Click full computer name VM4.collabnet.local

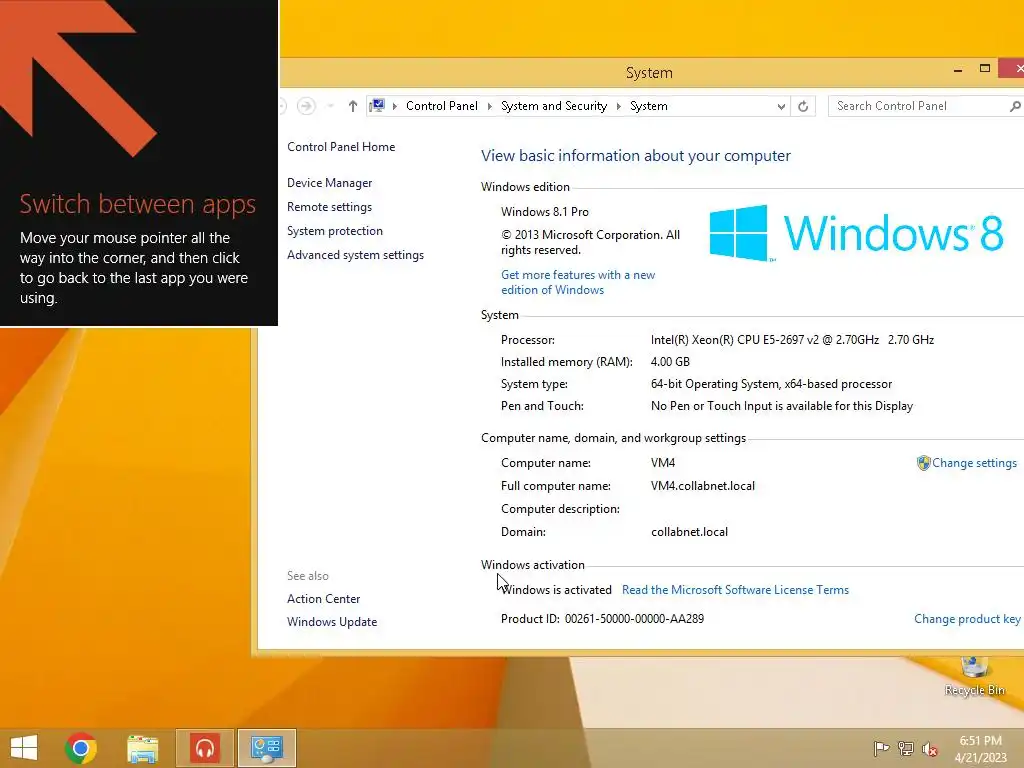703,486
